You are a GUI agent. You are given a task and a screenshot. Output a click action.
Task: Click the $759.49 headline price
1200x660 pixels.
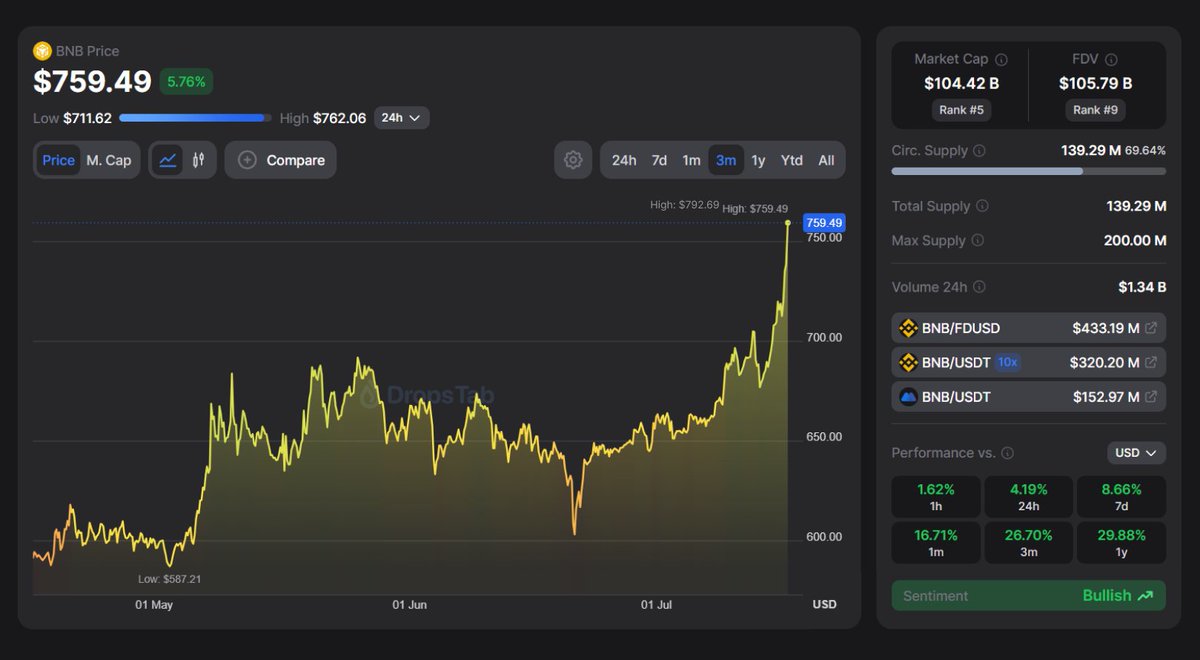(92, 82)
